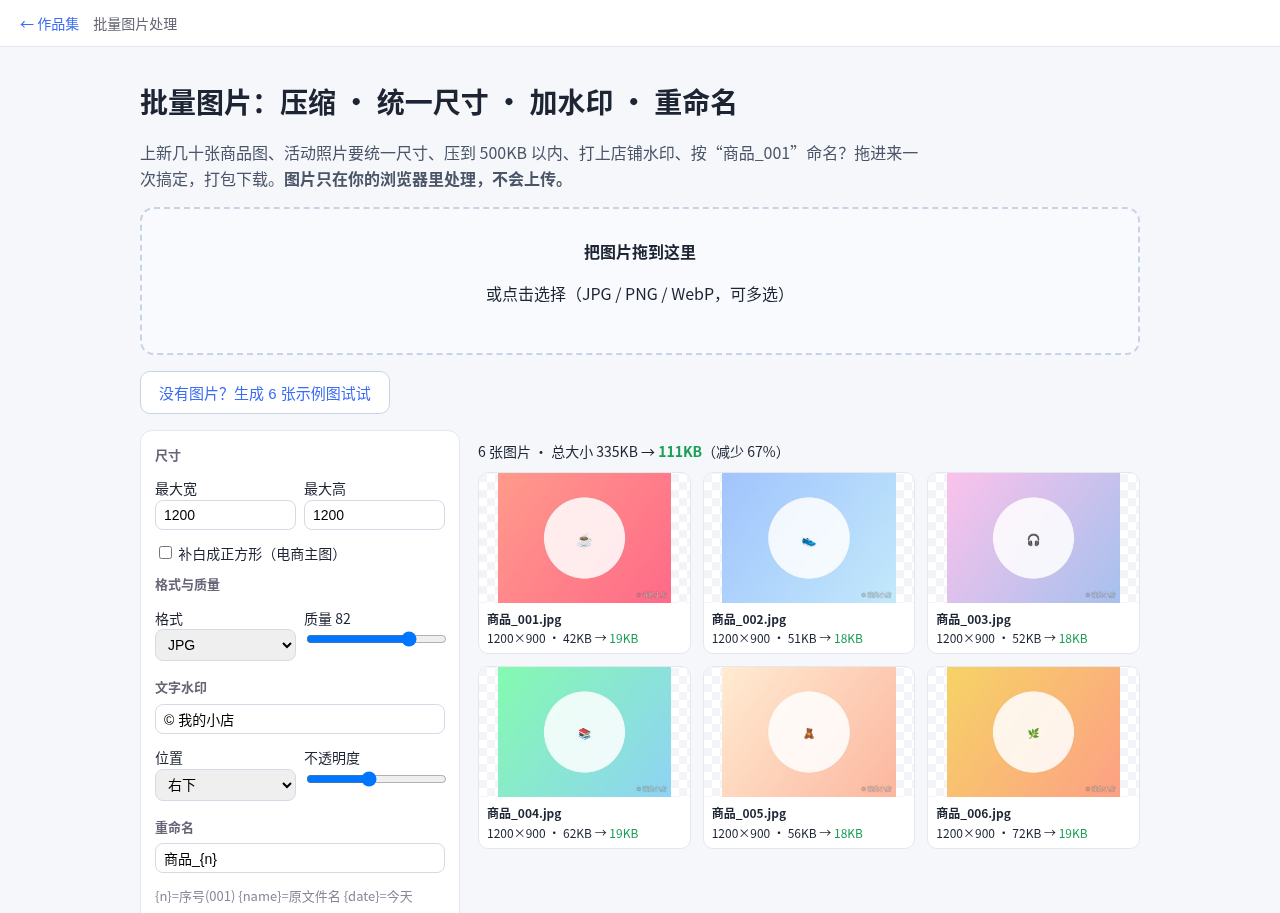Click the 批量图片处理 breadcrumb text

pos(135,24)
